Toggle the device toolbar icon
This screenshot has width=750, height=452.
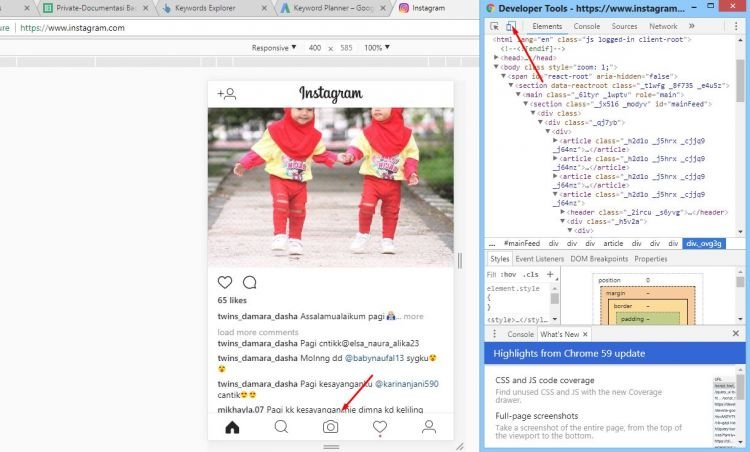pyautogui.click(x=511, y=26)
